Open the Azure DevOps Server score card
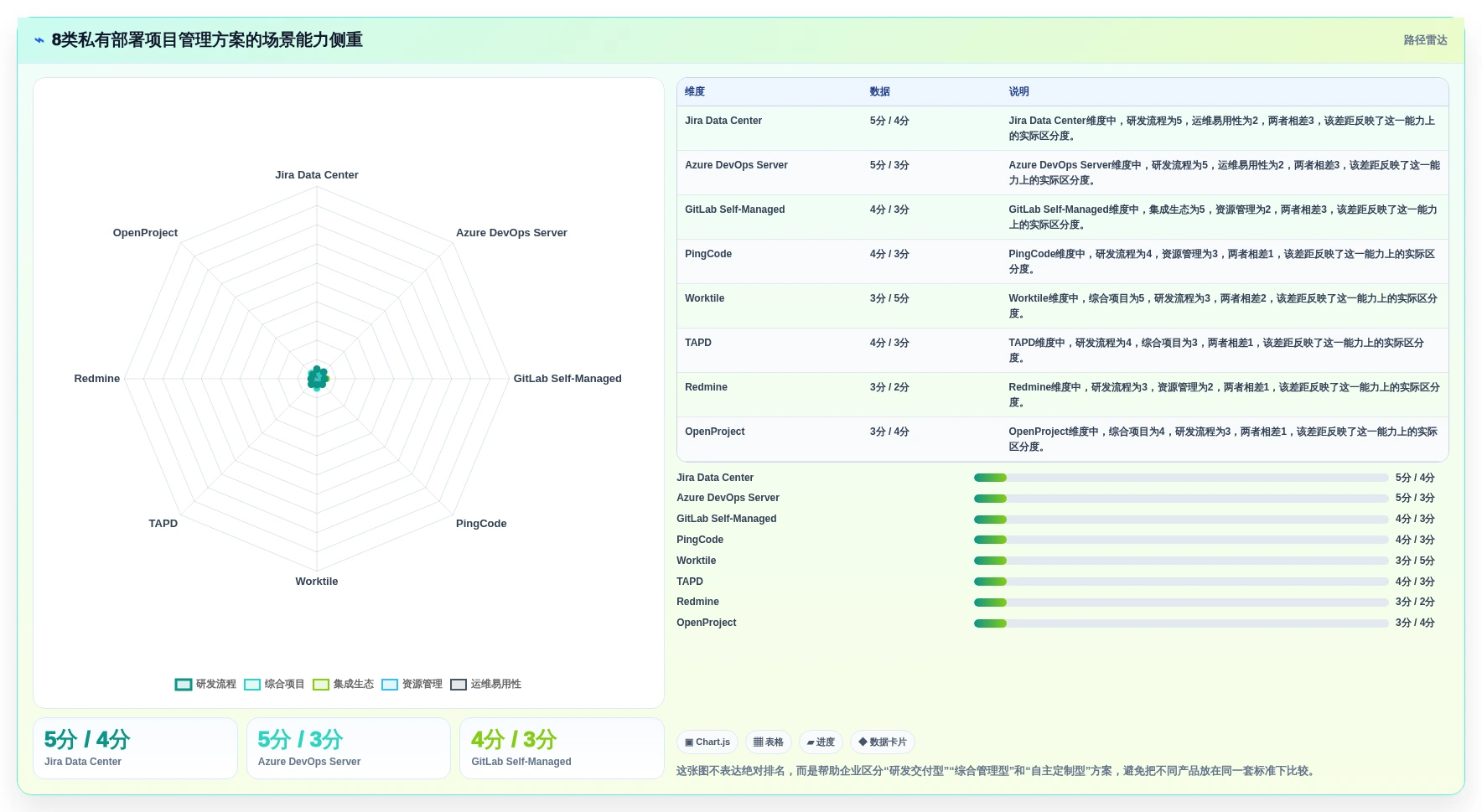 coord(349,748)
